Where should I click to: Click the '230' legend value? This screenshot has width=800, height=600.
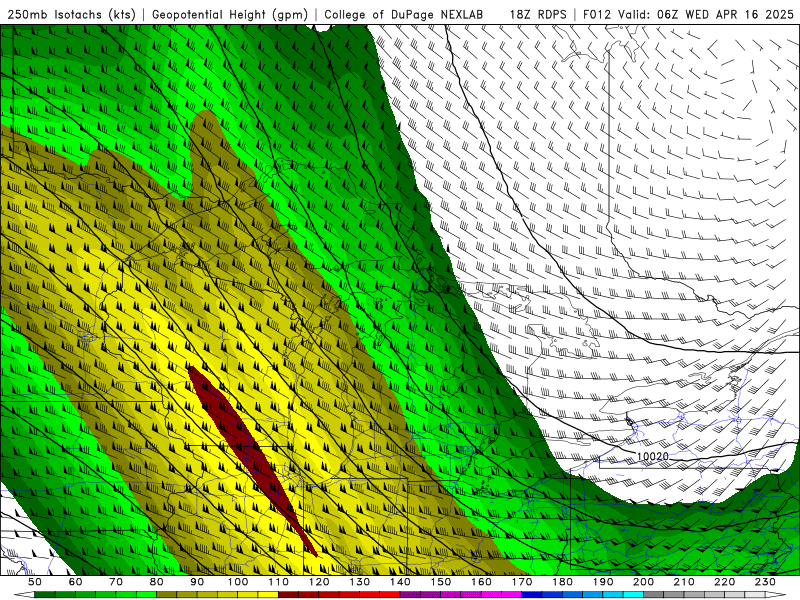tap(765, 582)
